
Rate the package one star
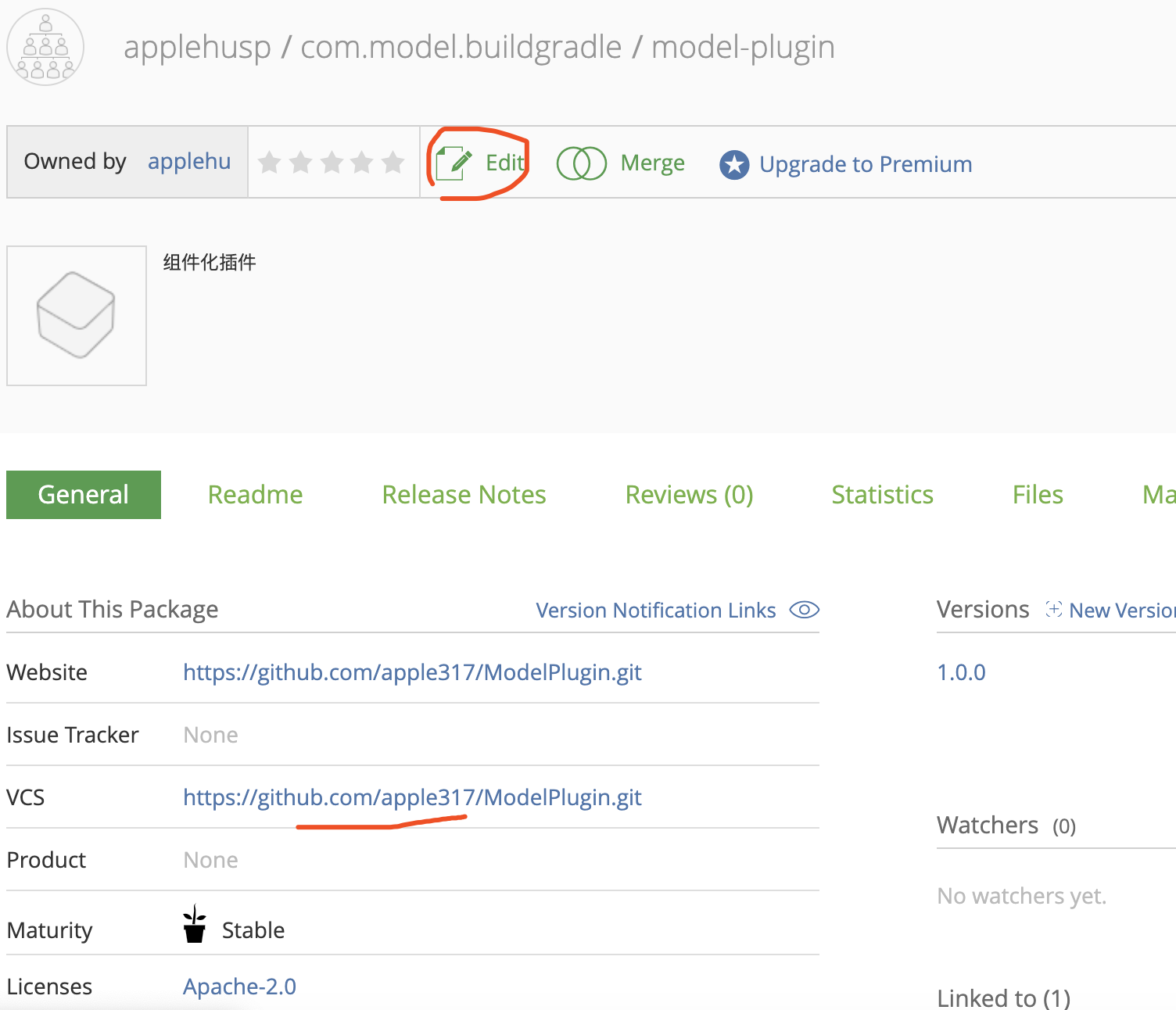tap(270, 163)
